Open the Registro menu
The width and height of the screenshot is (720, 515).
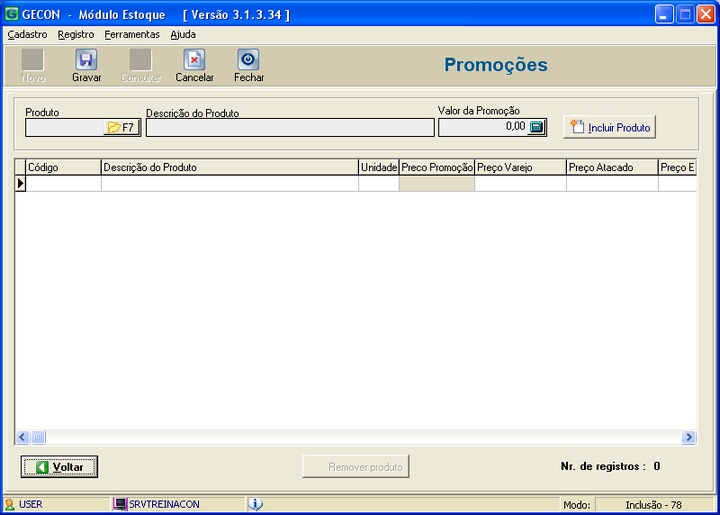click(76, 34)
